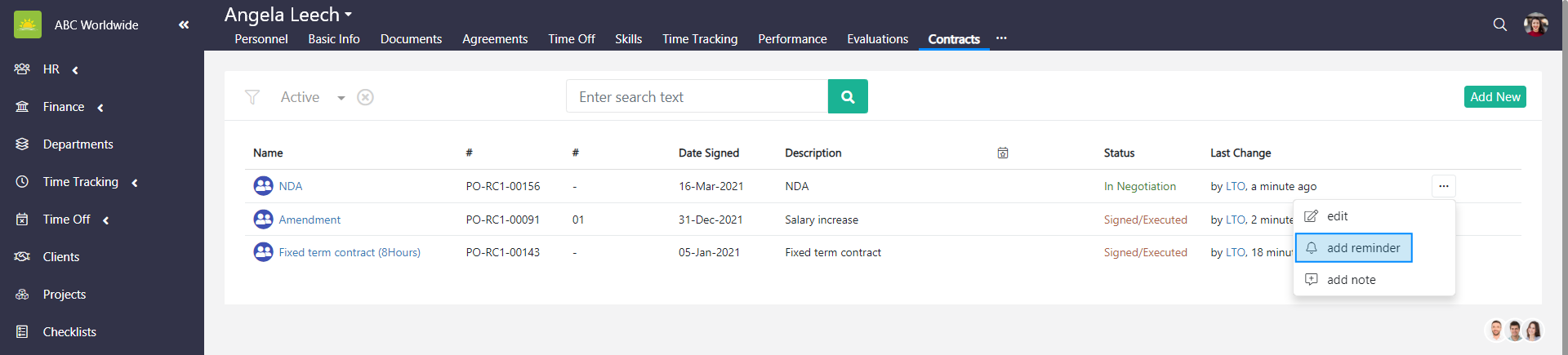
Task: Choose edit in the context menu
Action: pyautogui.click(x=1337, y=216)
